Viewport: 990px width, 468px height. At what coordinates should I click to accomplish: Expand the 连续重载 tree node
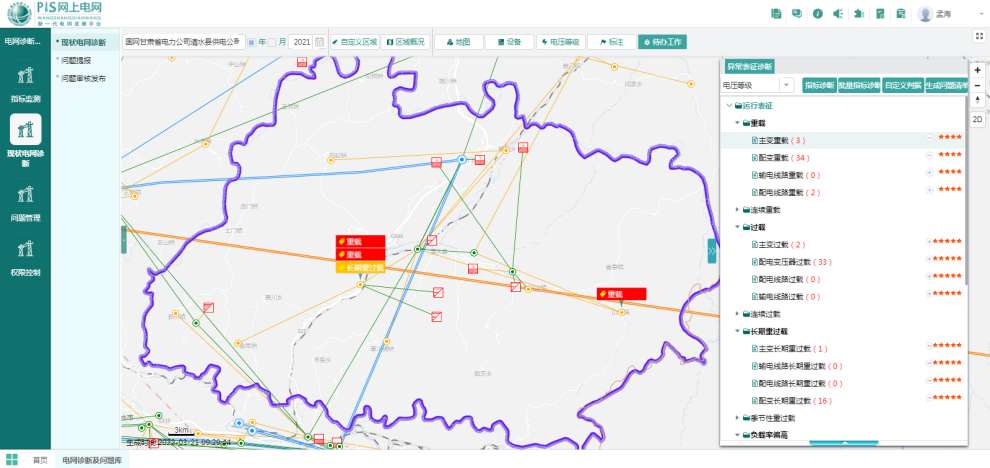tap(737, 210)
